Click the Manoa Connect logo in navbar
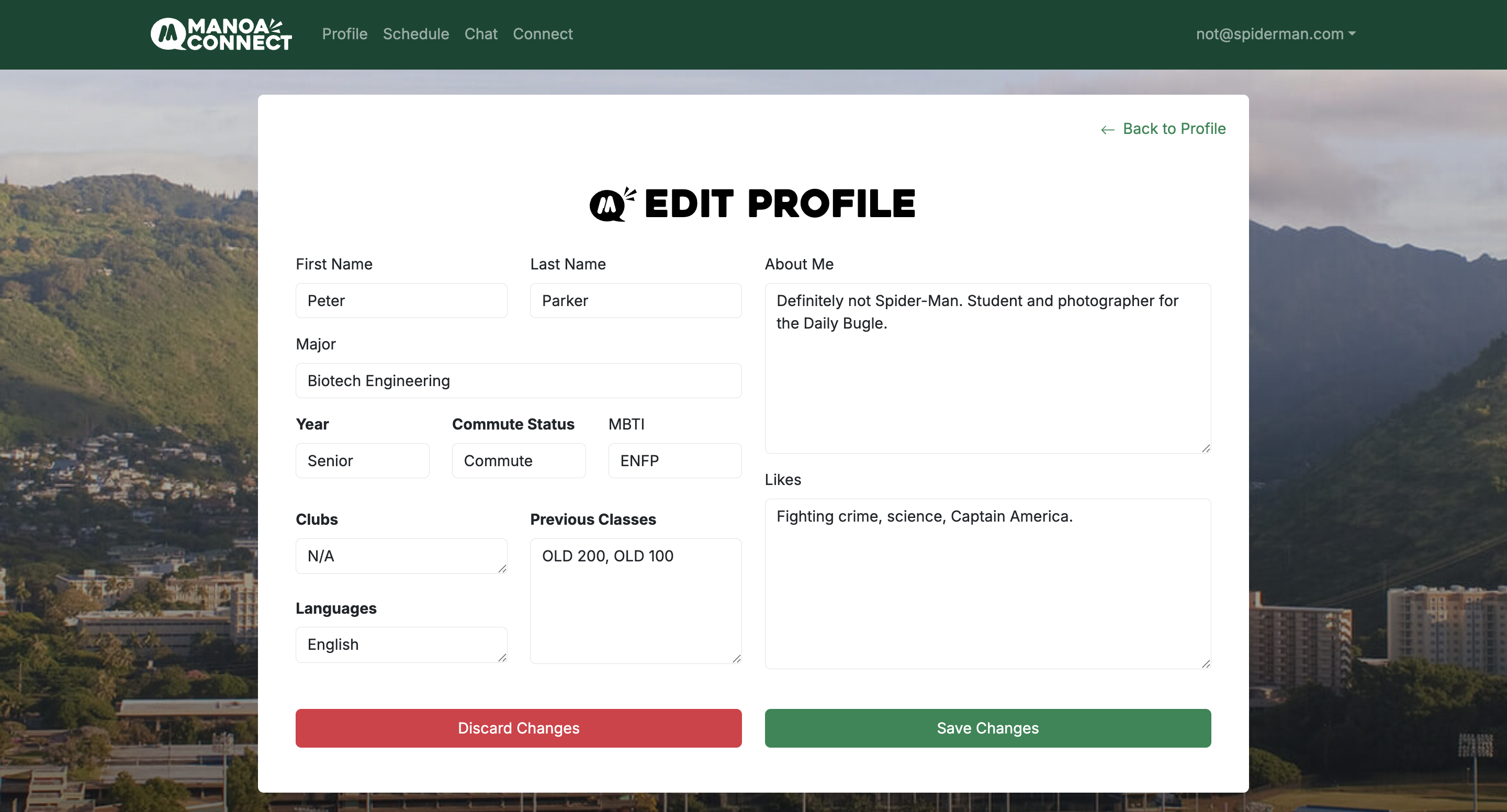This screenshot has height=812, width=1507. click(221, 34)
